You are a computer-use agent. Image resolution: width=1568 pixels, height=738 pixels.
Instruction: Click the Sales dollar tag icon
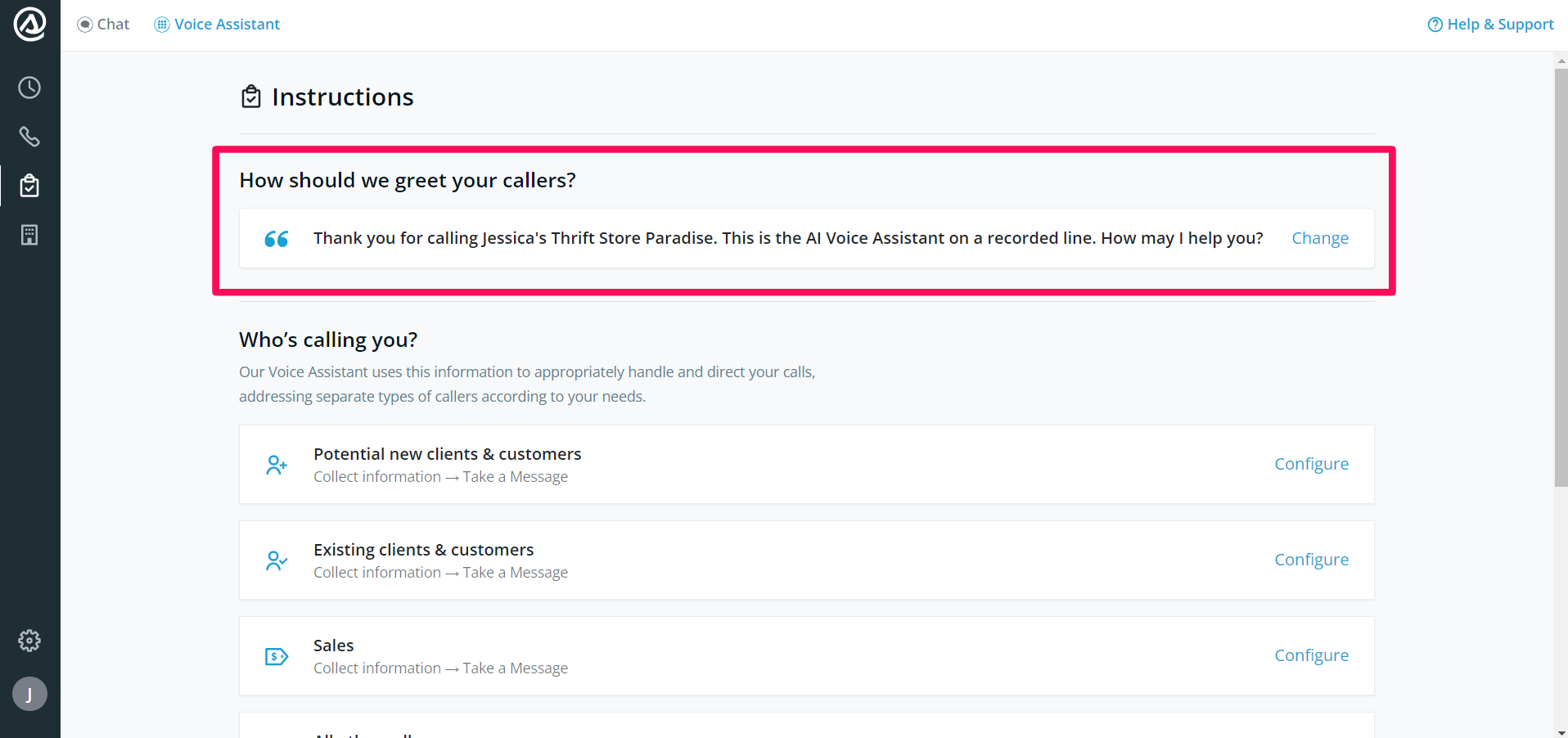point(277,656)
